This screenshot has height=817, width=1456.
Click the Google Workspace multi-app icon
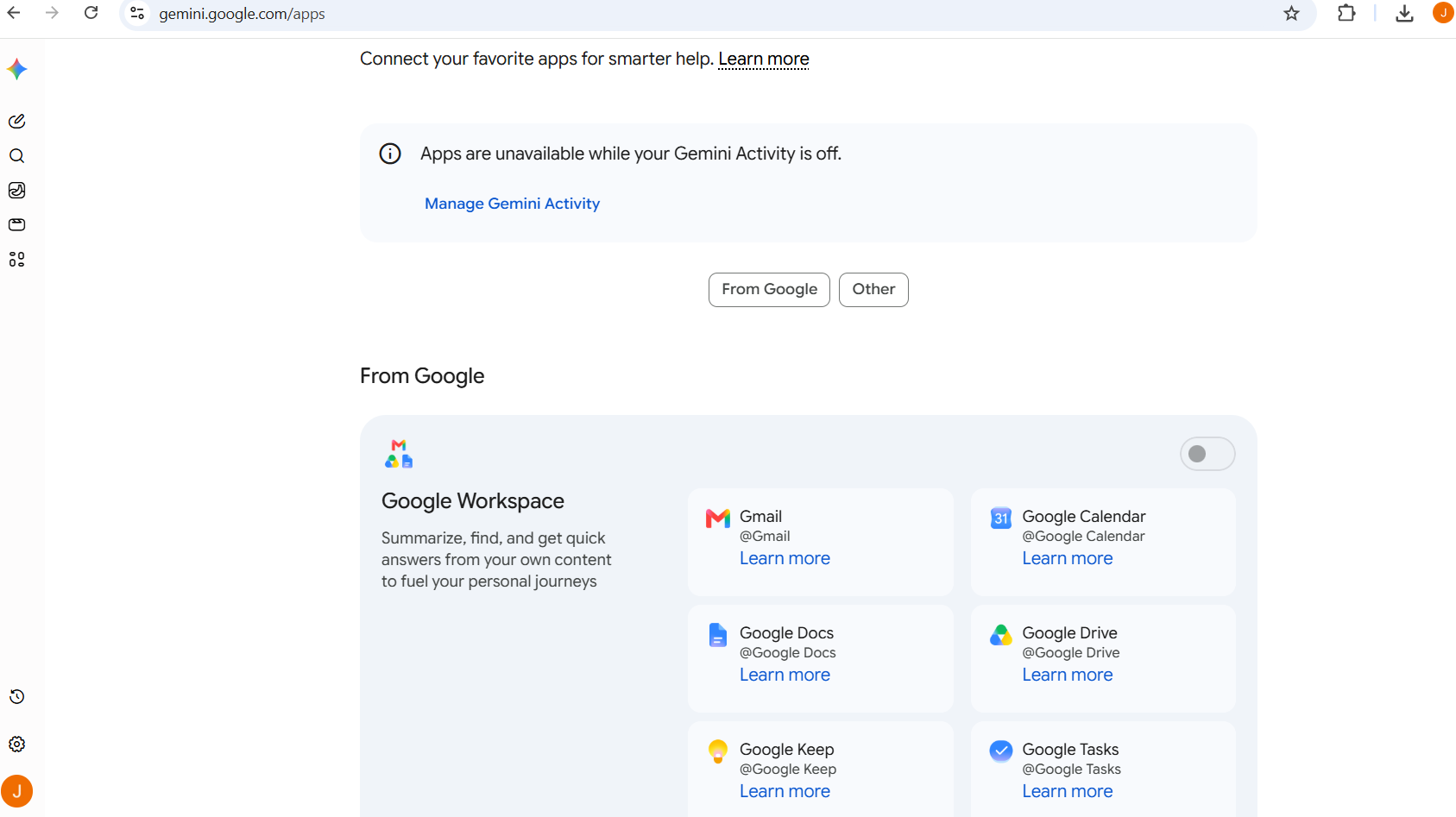(399, 454)
